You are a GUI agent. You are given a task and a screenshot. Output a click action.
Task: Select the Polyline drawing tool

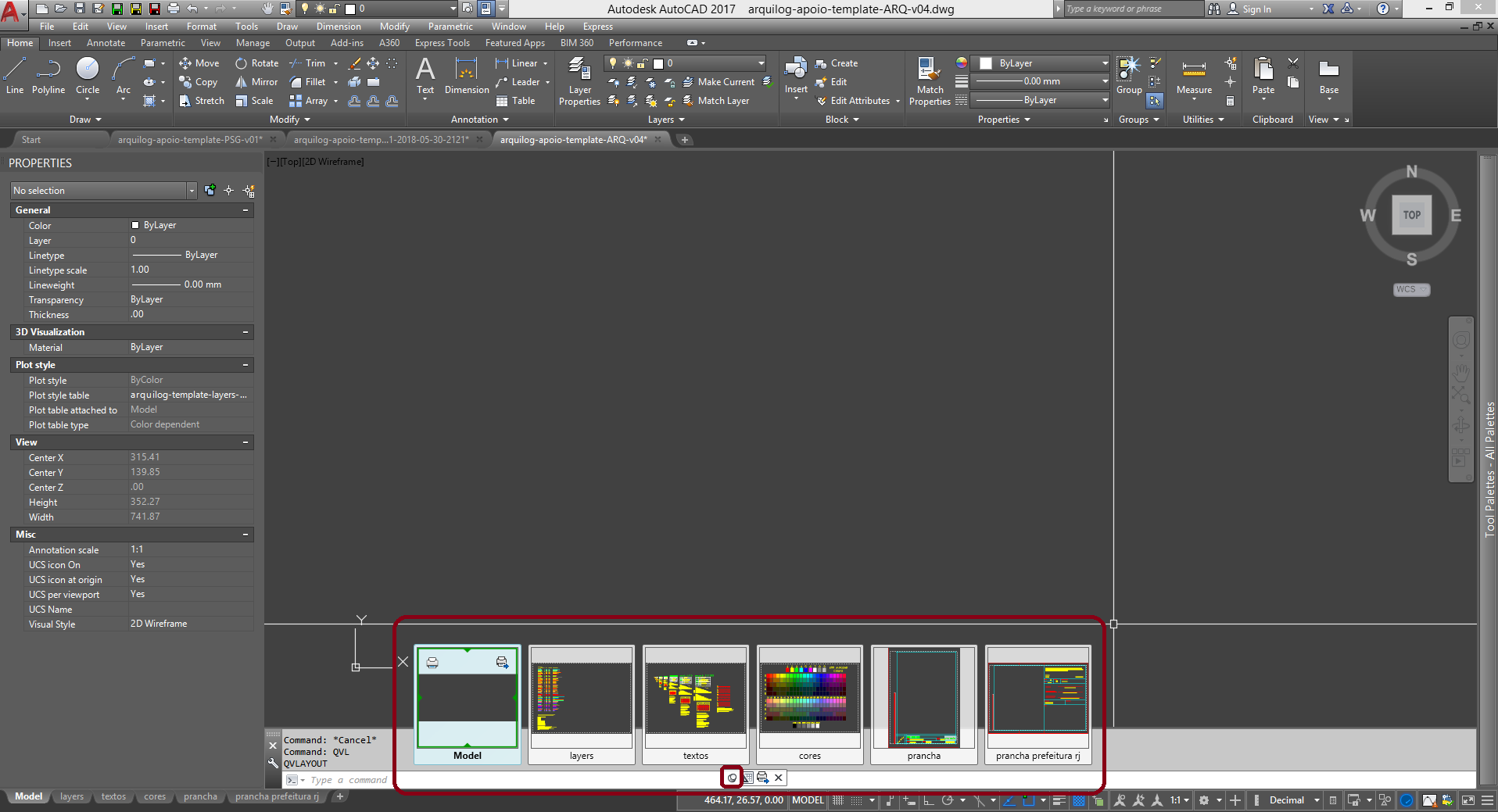coord(48,78)
